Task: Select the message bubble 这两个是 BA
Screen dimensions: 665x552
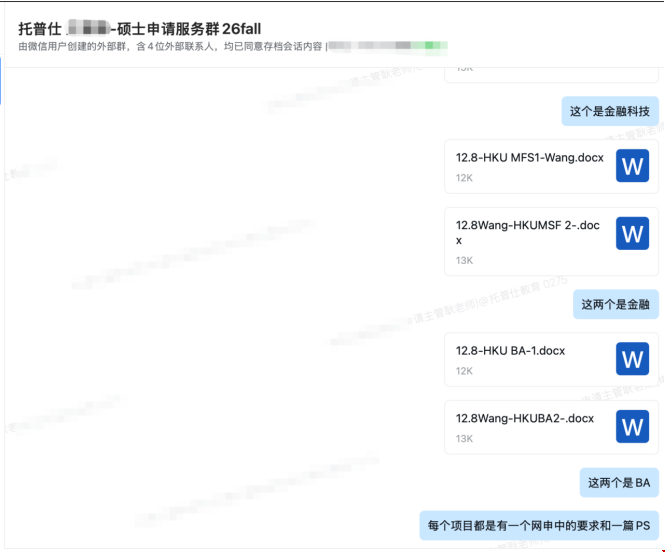Action: pos(618,483)
